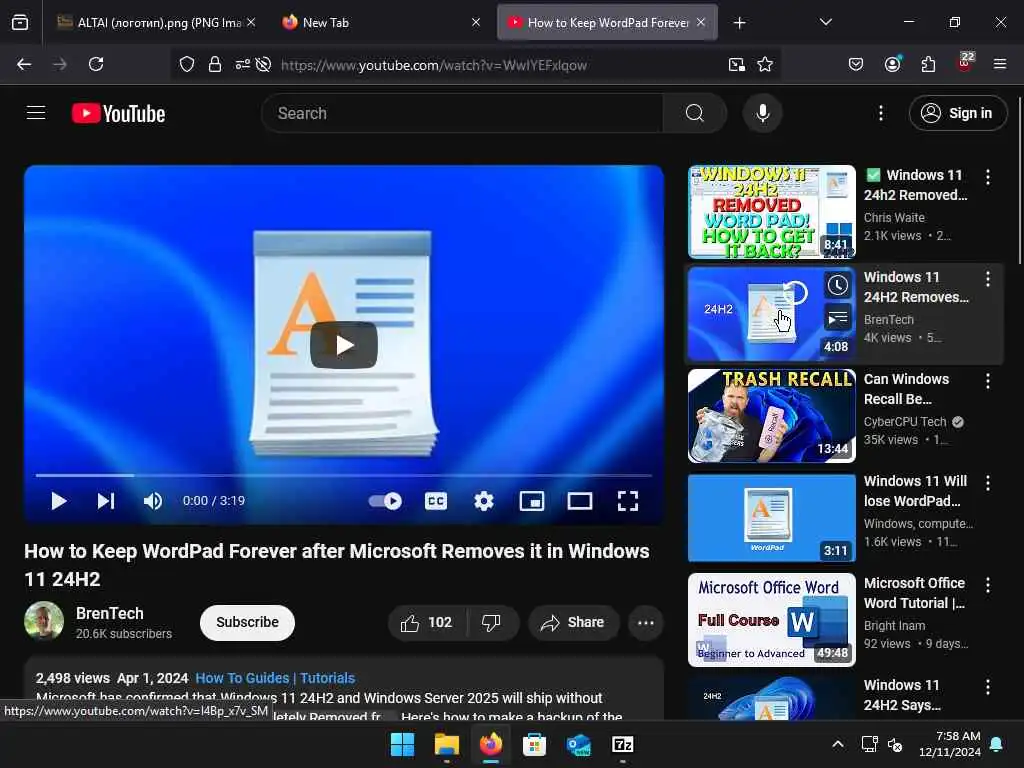Open Windows Start menu
This screenshot has width=1024, height=768.
pyautogui.click(x=402, y=744)
